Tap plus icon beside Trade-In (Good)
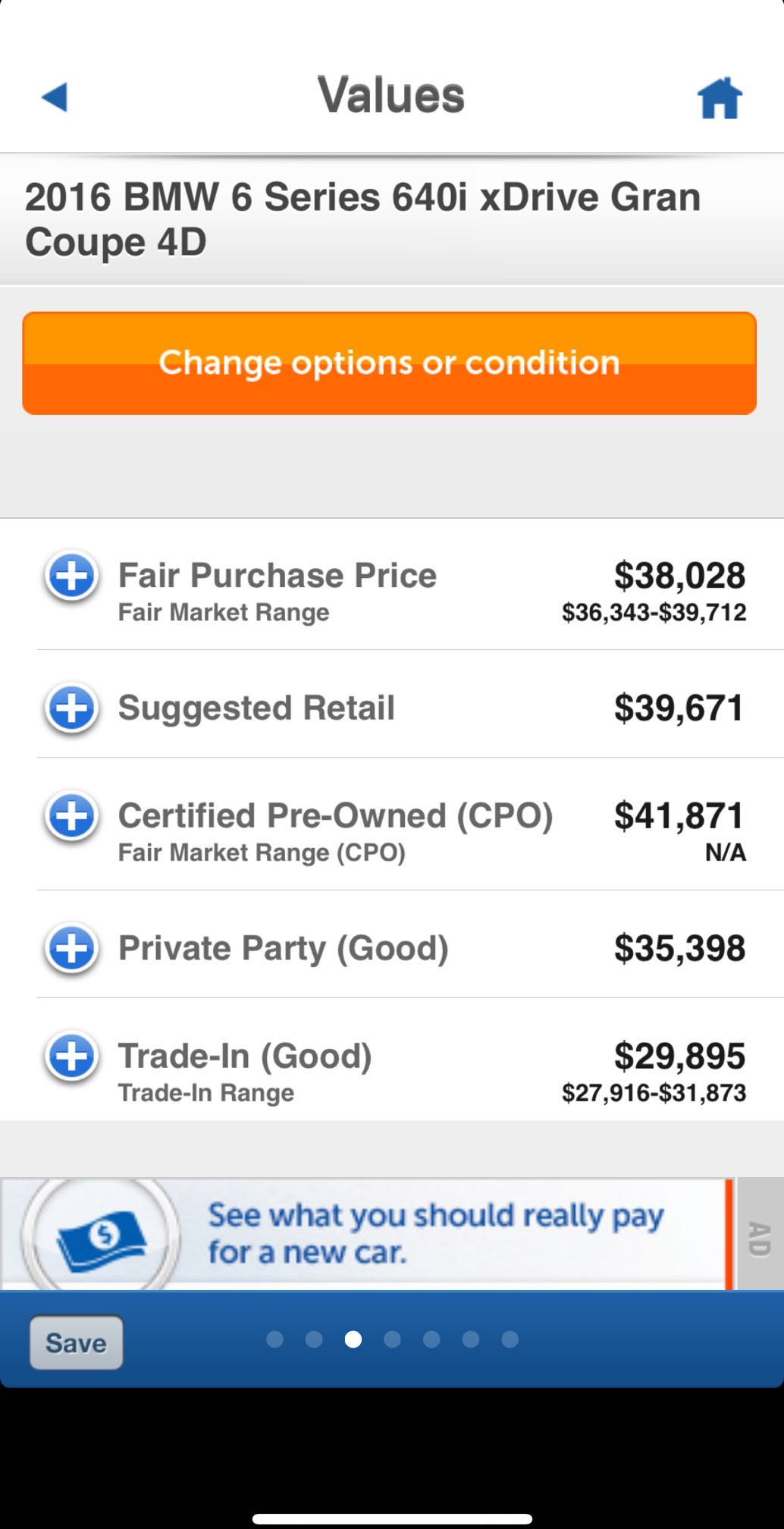Viewport: 784px width, 1529px height. [71, 1056]
